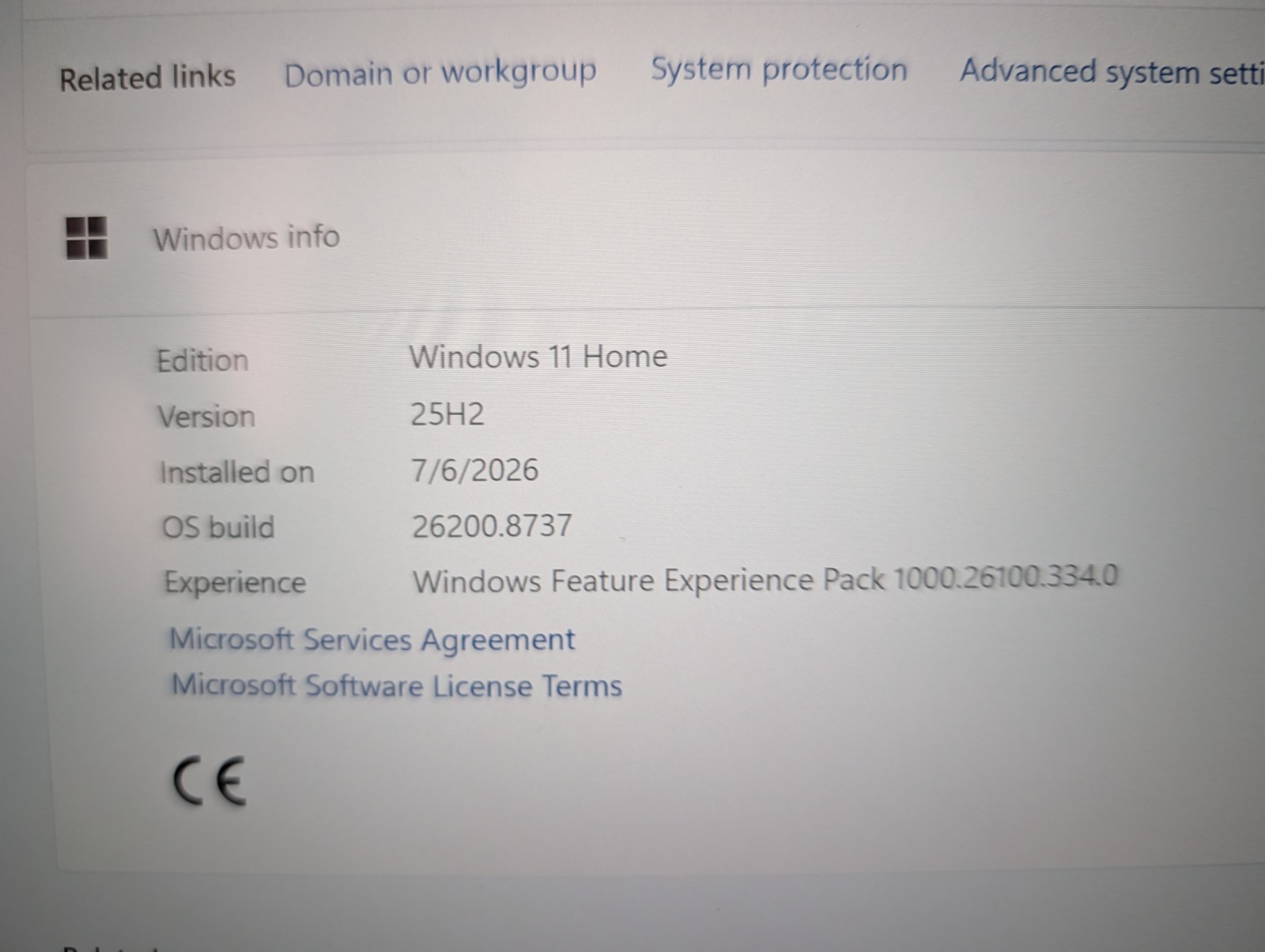
Task: Select the Installed on date 7/6/2026
Action: pos(474,470)
